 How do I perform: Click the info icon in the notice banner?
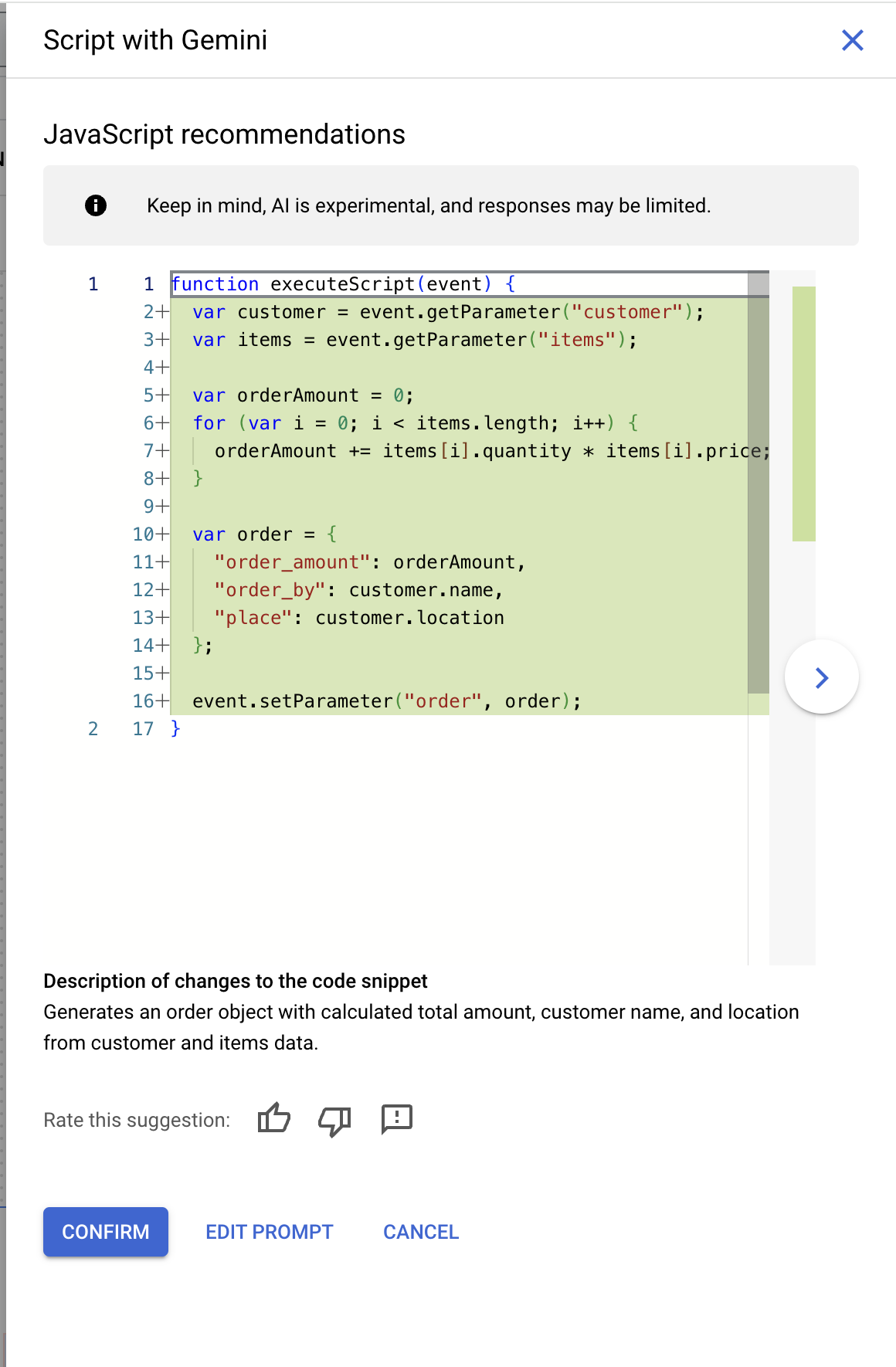click(96, 205)
